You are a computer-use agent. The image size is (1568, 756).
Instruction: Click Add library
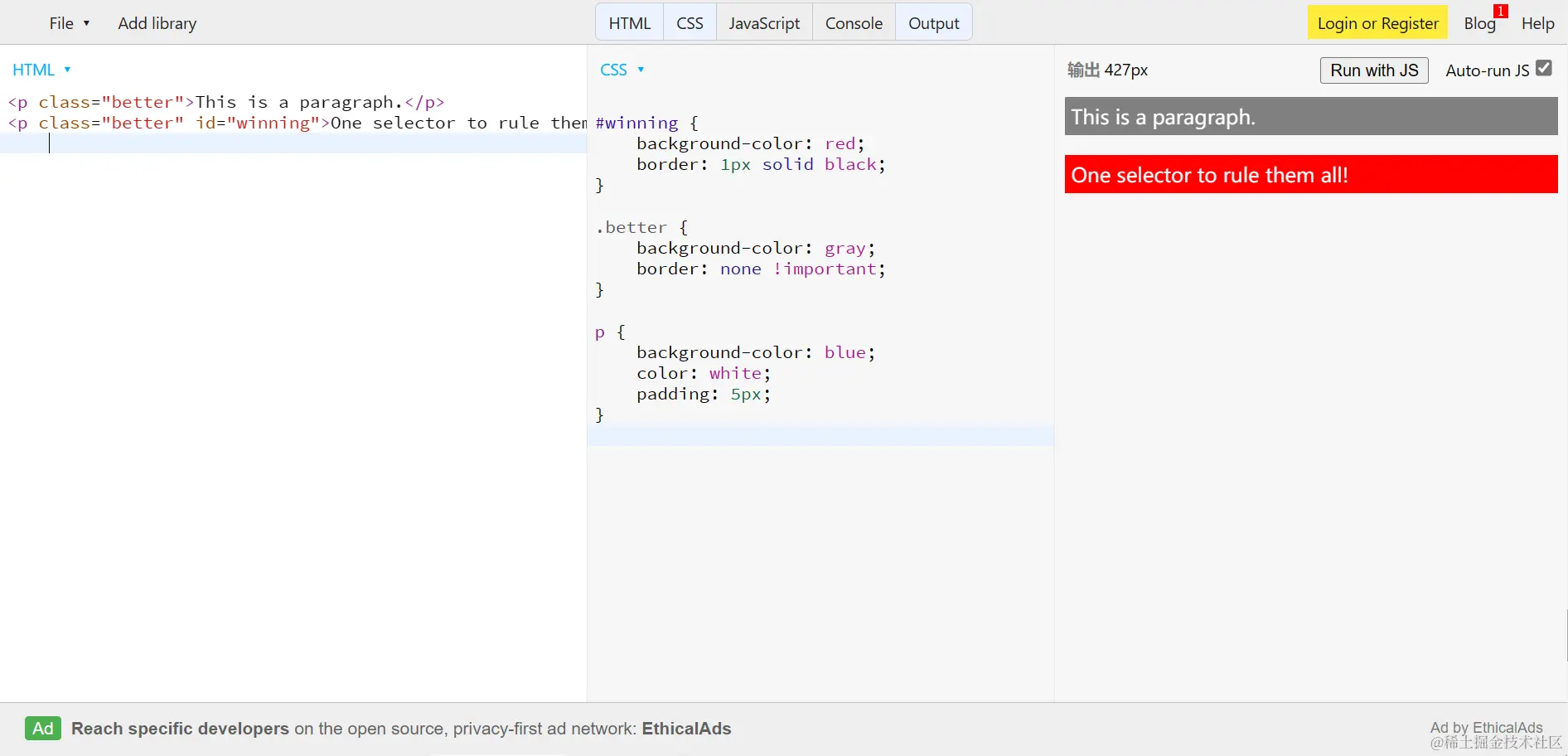point(157,23)
